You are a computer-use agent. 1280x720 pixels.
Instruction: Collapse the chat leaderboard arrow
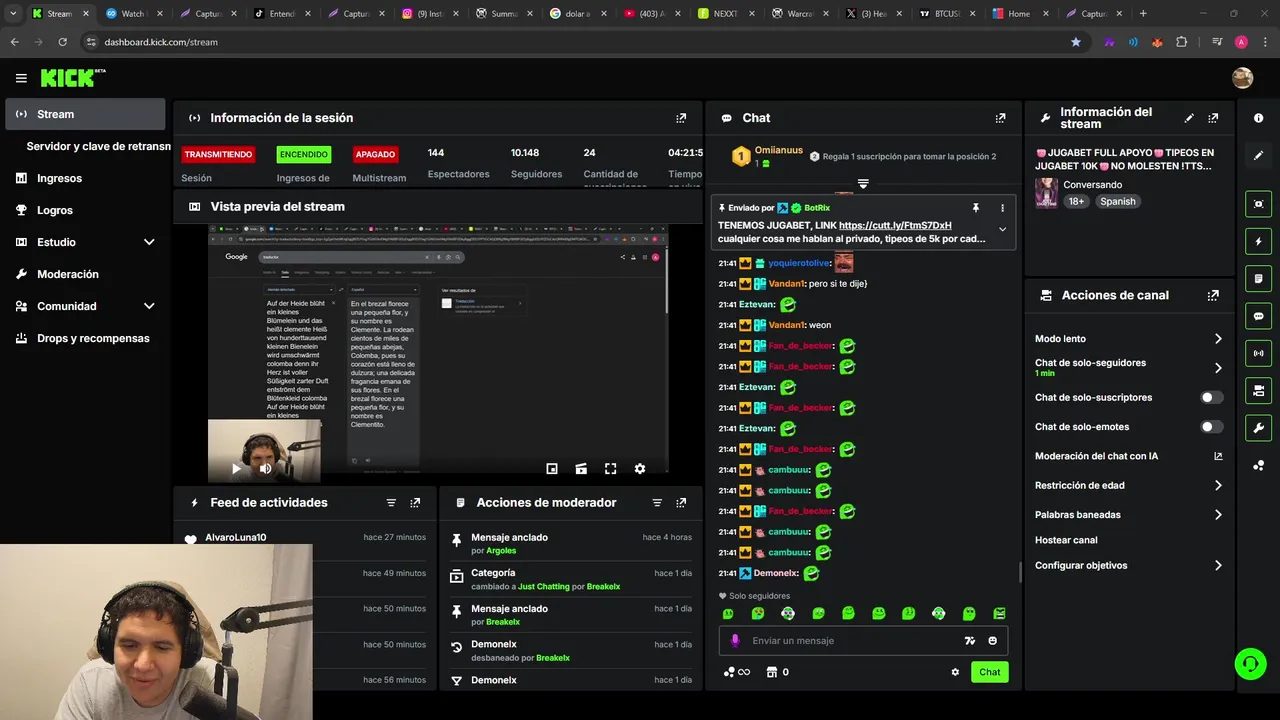click(x=863, y=184)
